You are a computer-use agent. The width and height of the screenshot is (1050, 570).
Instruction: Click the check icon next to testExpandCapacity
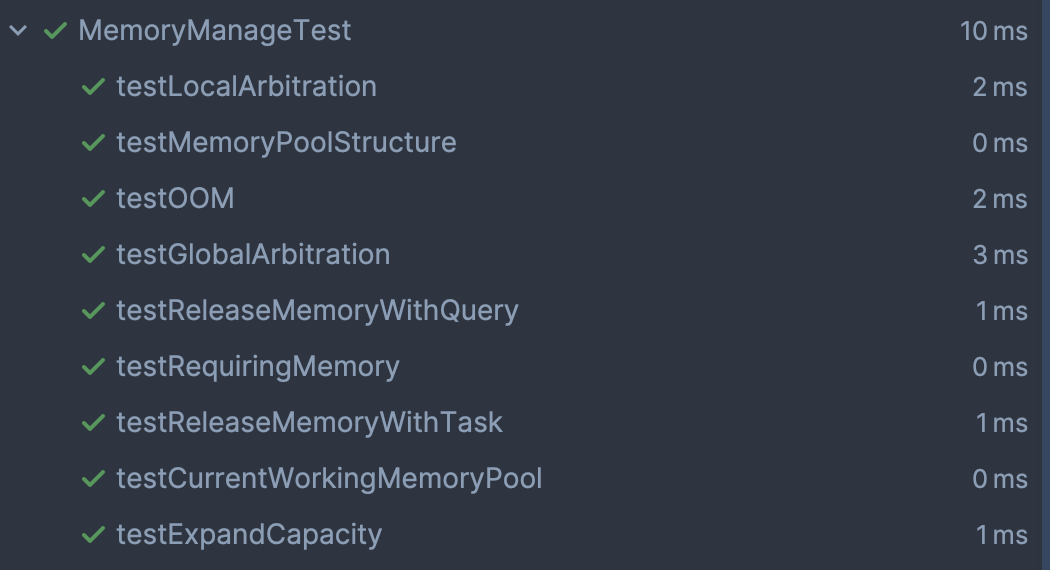coord(93,535)
